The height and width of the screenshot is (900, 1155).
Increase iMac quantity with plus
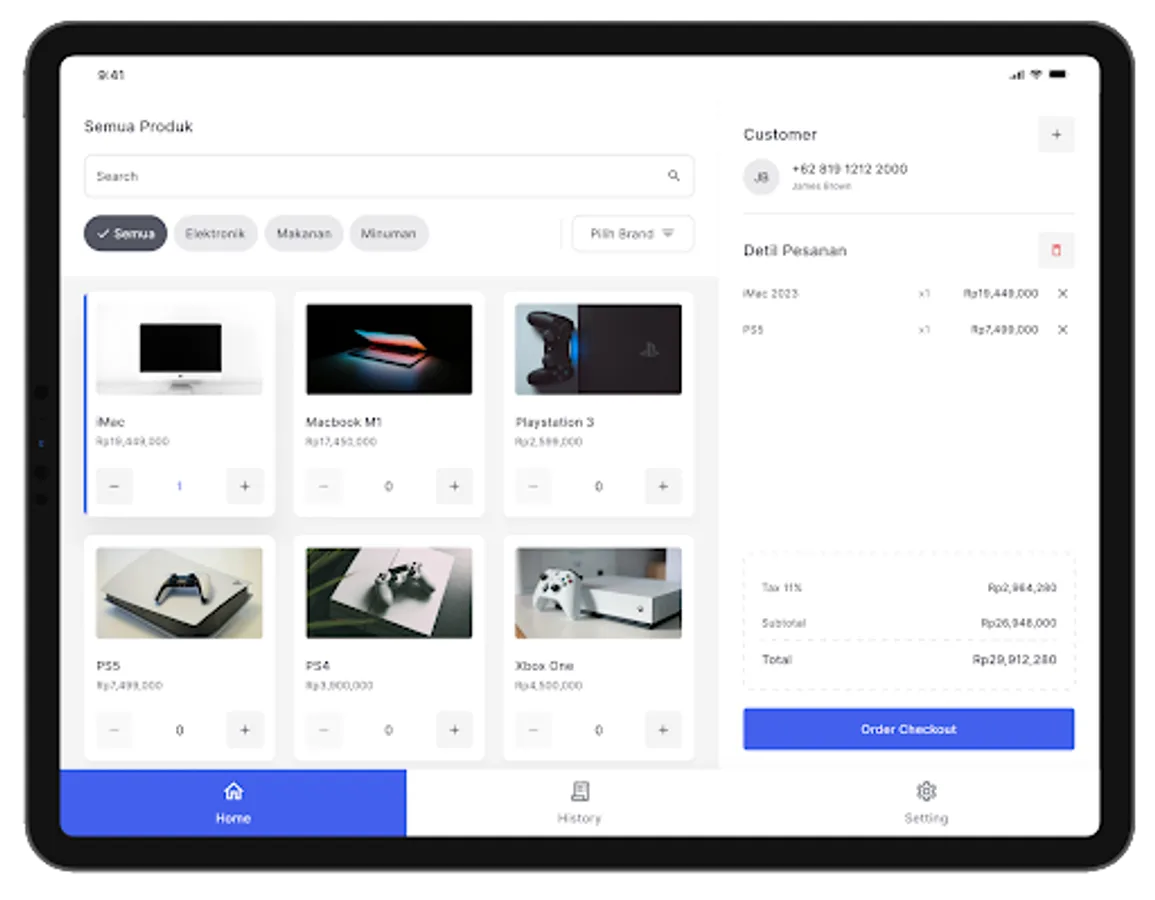(x=245, y=486)
